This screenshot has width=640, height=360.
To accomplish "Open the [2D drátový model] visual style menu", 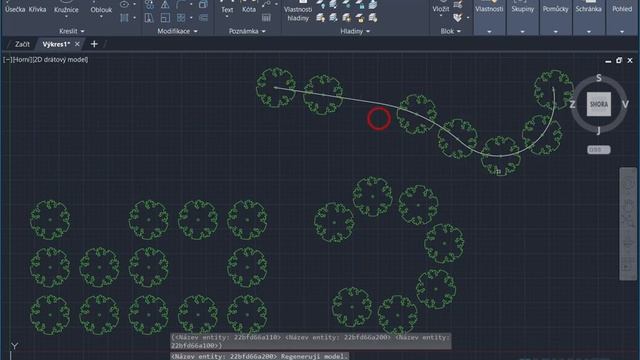I will [60, 60].
